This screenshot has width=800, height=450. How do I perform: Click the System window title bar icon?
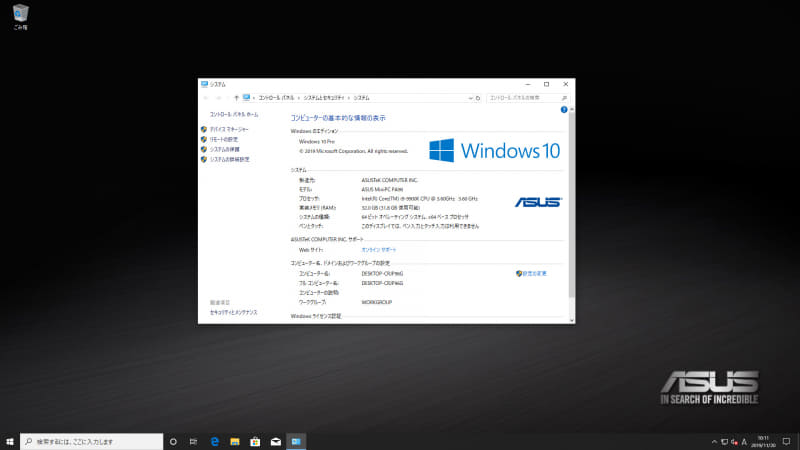[x=204, y=84]
